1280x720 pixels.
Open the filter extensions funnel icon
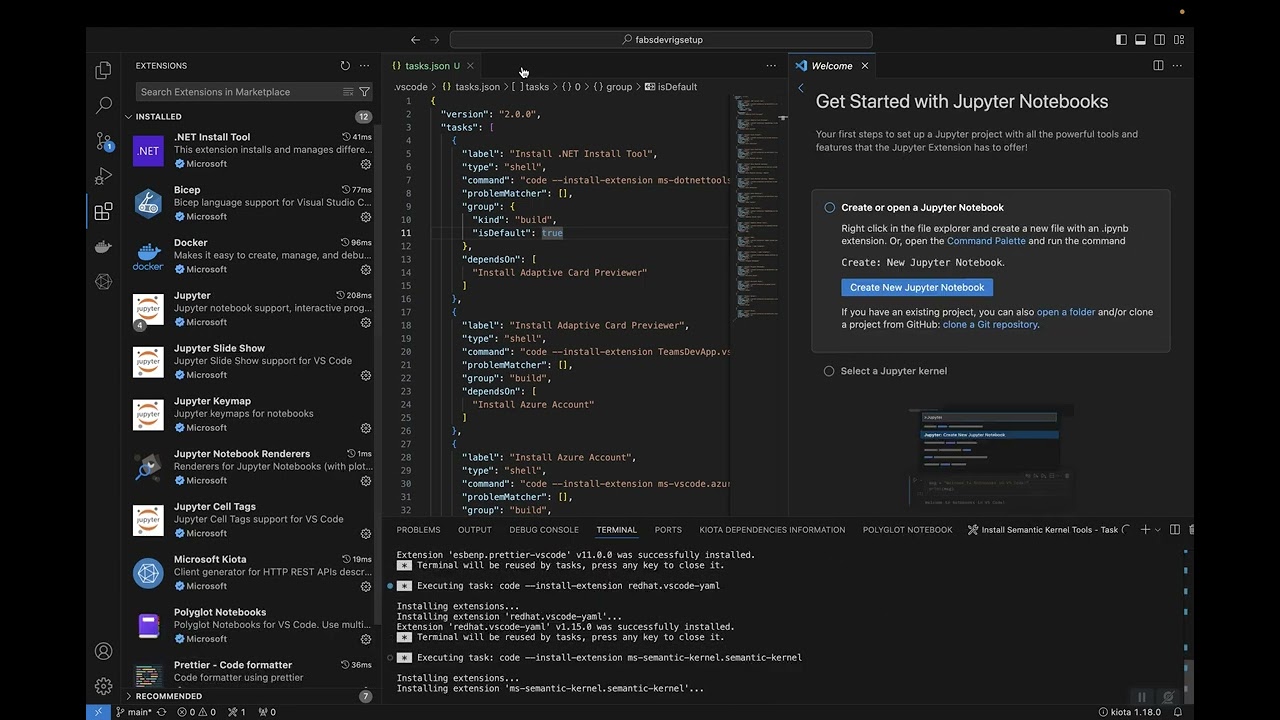tap(364, 92)
